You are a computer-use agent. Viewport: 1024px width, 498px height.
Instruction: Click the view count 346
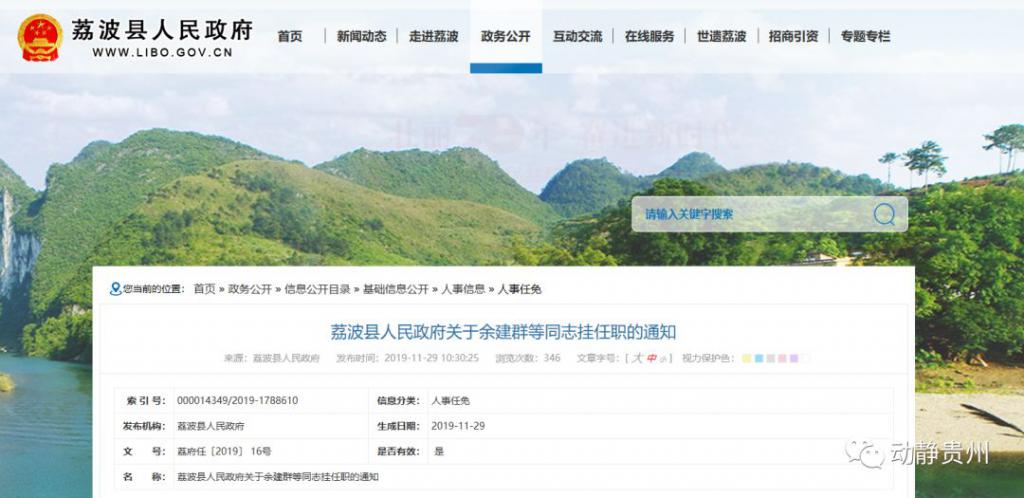click(x=552, y=358)
